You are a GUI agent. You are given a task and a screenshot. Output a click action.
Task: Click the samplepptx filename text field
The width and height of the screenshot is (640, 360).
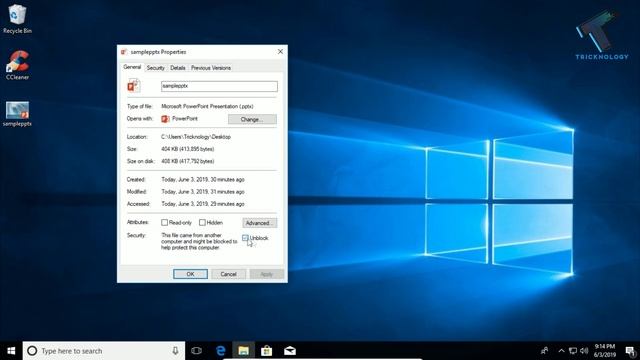[219, 86]
